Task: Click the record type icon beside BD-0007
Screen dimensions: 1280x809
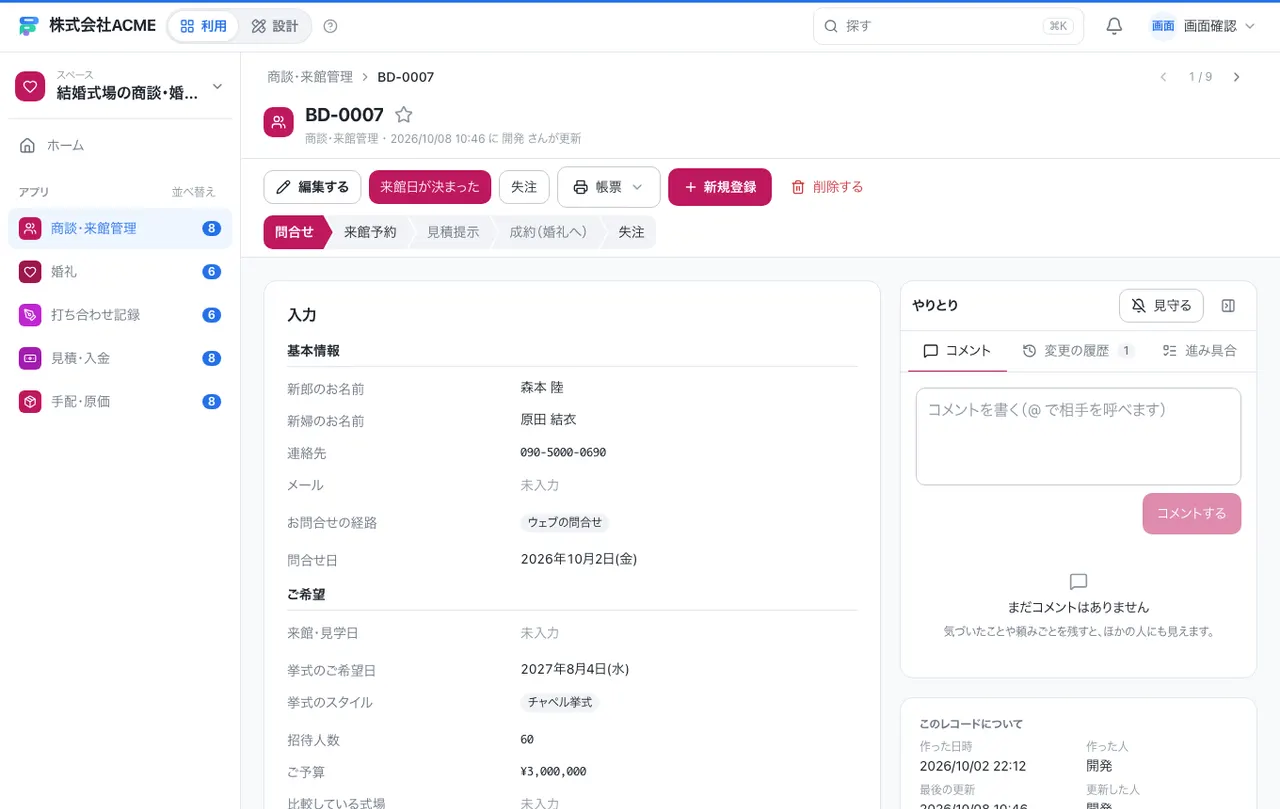Action: coord(279,122)
